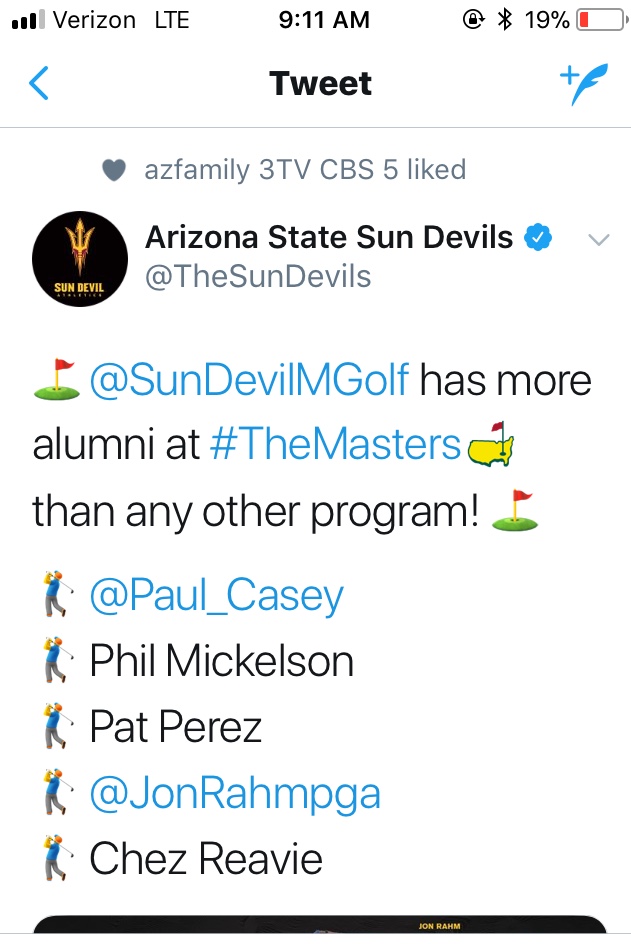631x944 pixels.
Task: Tap the back arrow icon
Action: coord(38,84)
